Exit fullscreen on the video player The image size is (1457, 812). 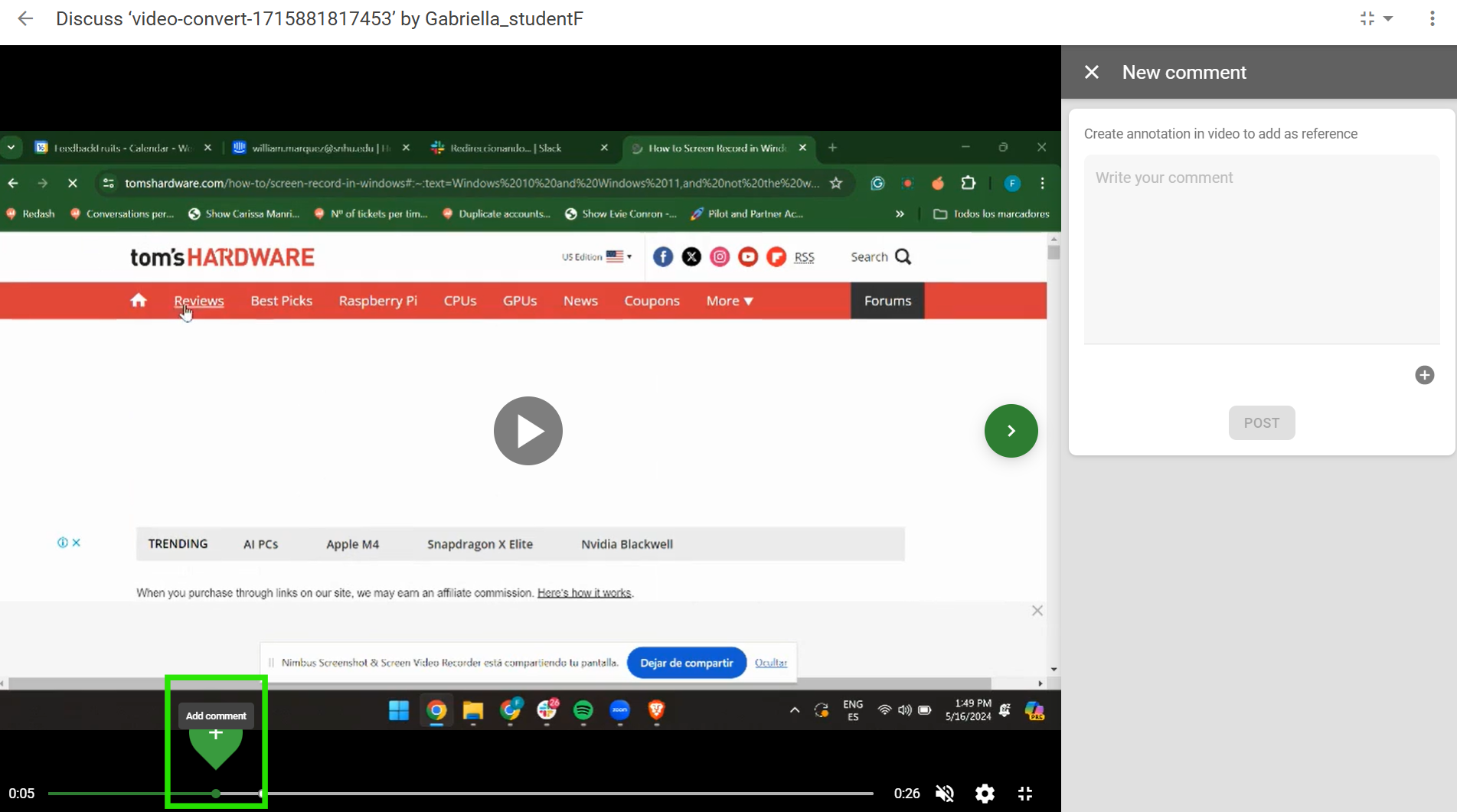tap(1025, 794)
